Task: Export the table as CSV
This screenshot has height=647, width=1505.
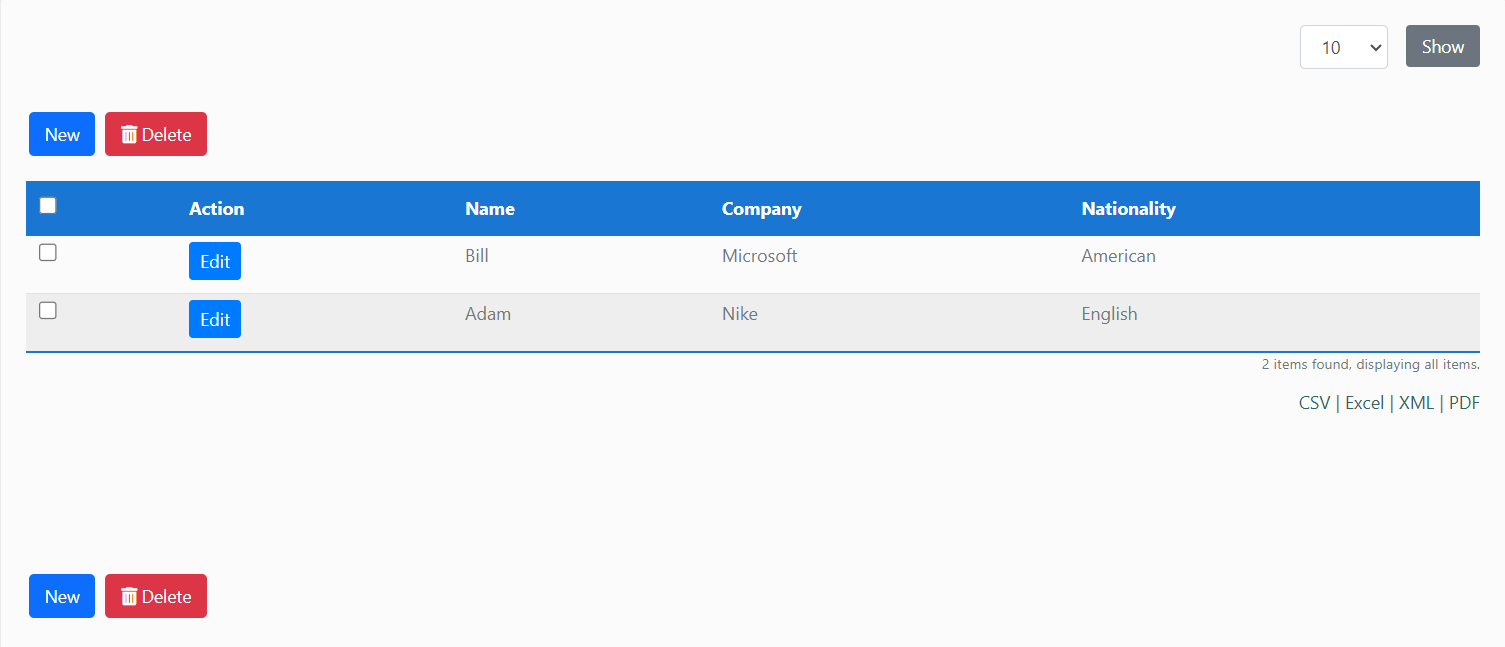Action: tap(1314, 403)
